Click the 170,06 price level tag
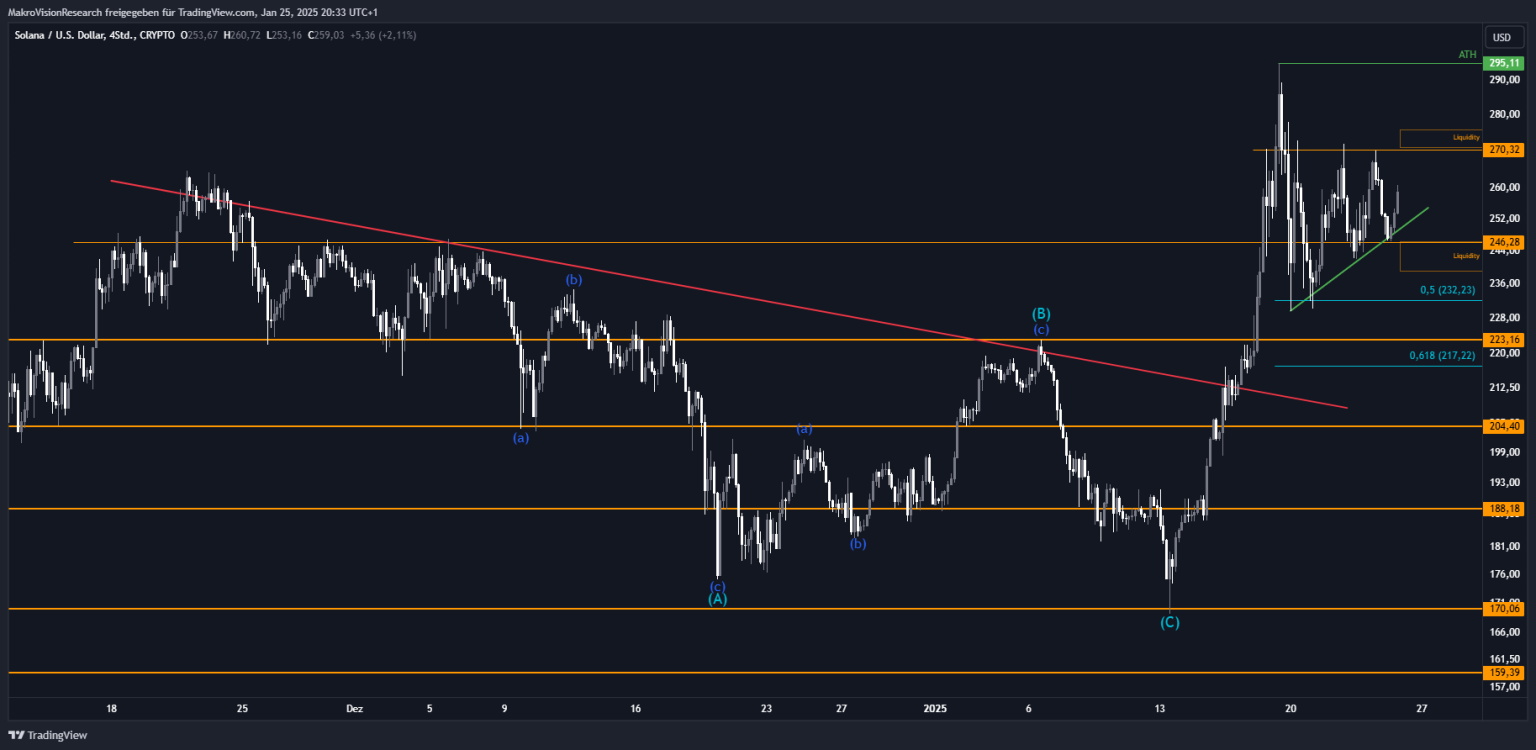The image size is (1536, 750). tap(1503, 608)
